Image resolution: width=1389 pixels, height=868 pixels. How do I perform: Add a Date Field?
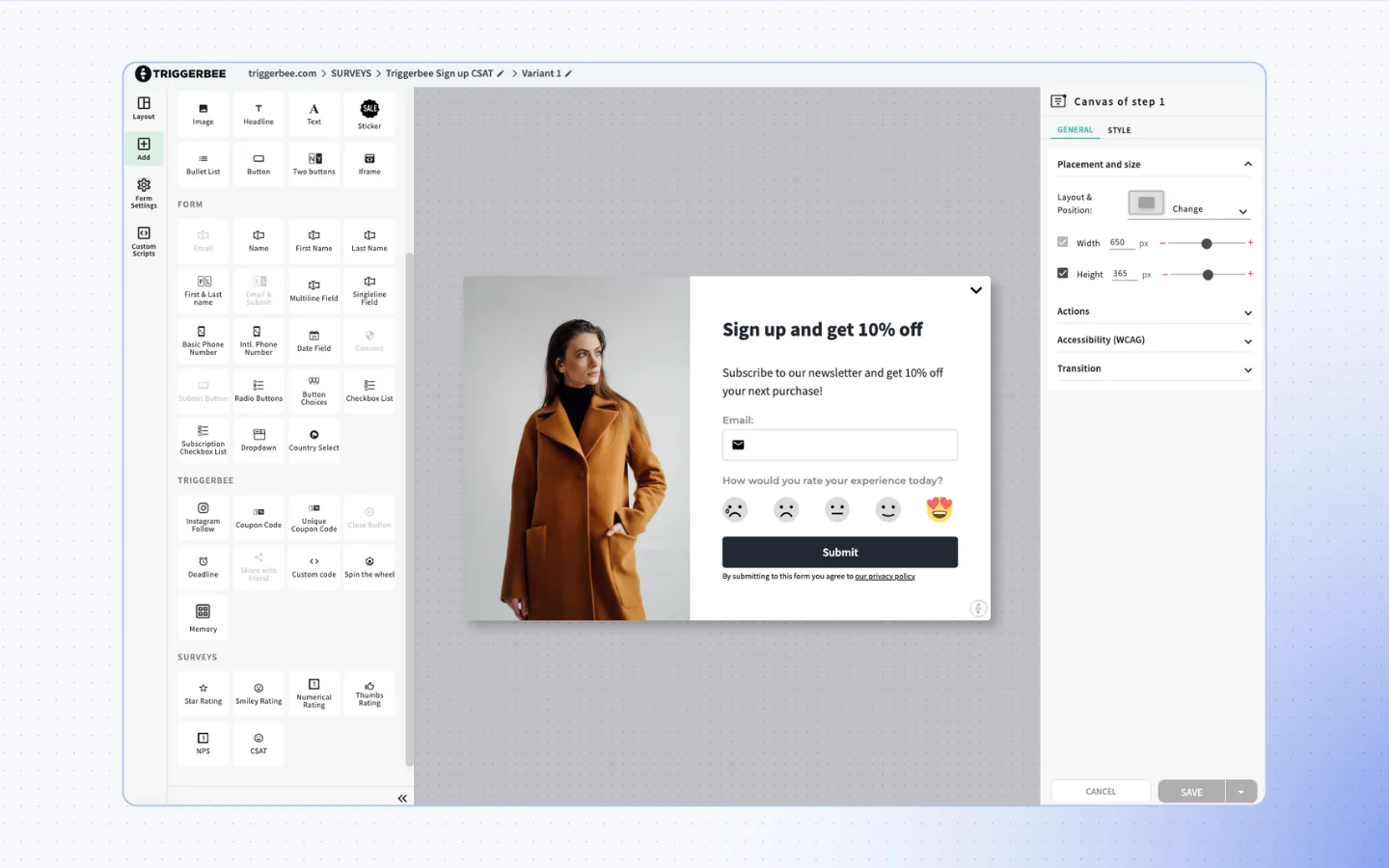314,340
